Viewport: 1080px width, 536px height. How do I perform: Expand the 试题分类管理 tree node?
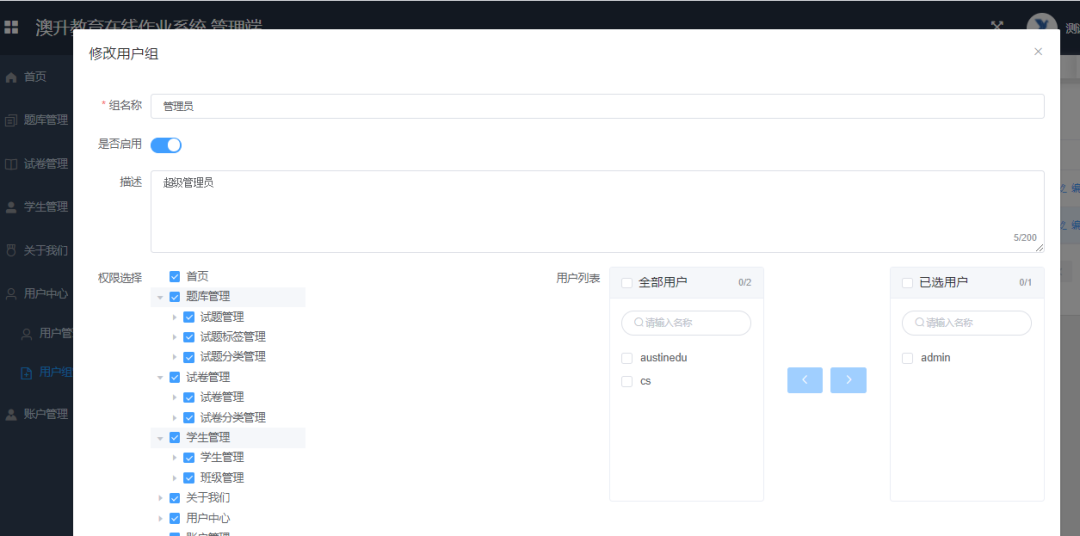(x=174, y=357)
